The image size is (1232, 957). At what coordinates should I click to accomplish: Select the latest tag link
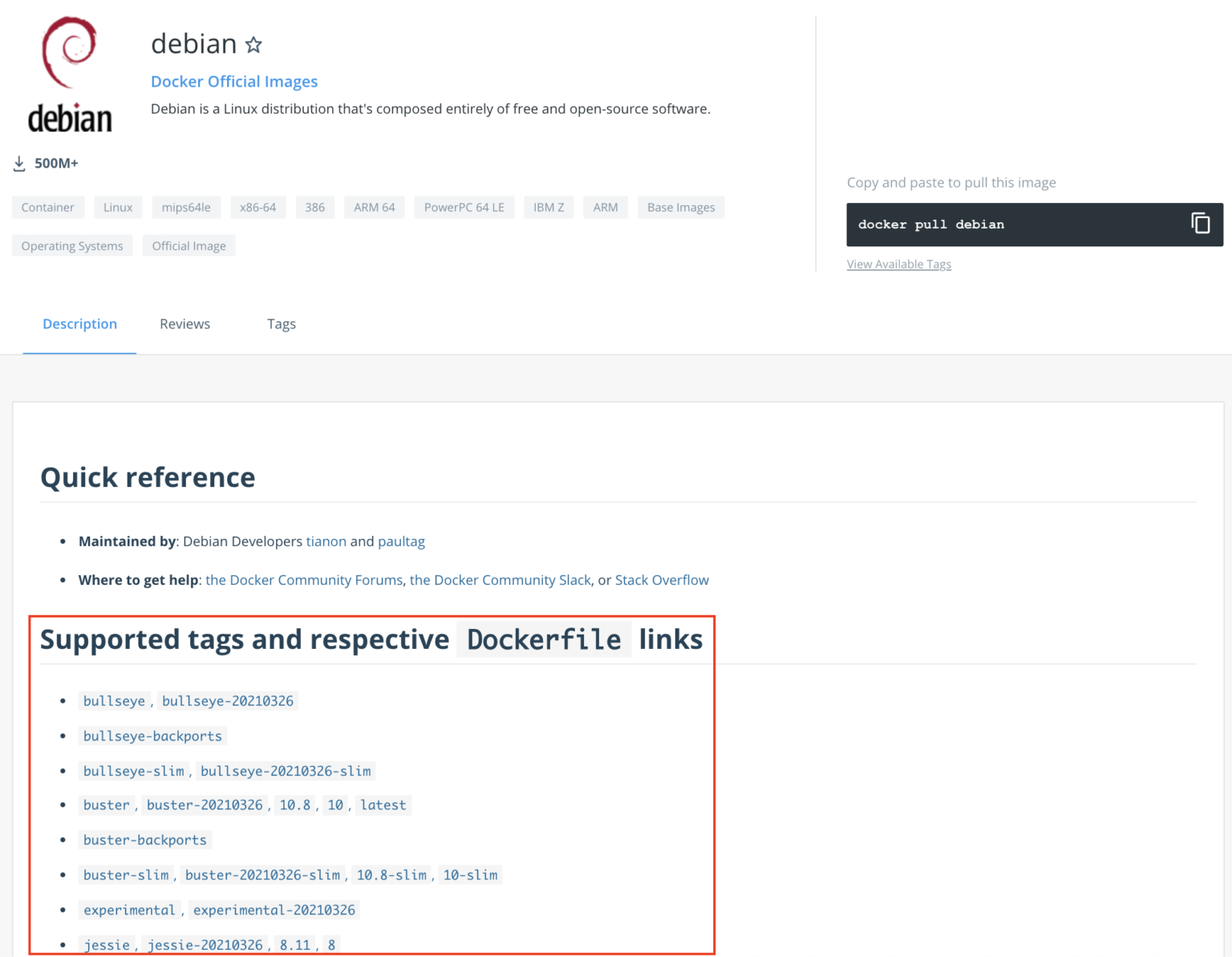coord(383,805)
